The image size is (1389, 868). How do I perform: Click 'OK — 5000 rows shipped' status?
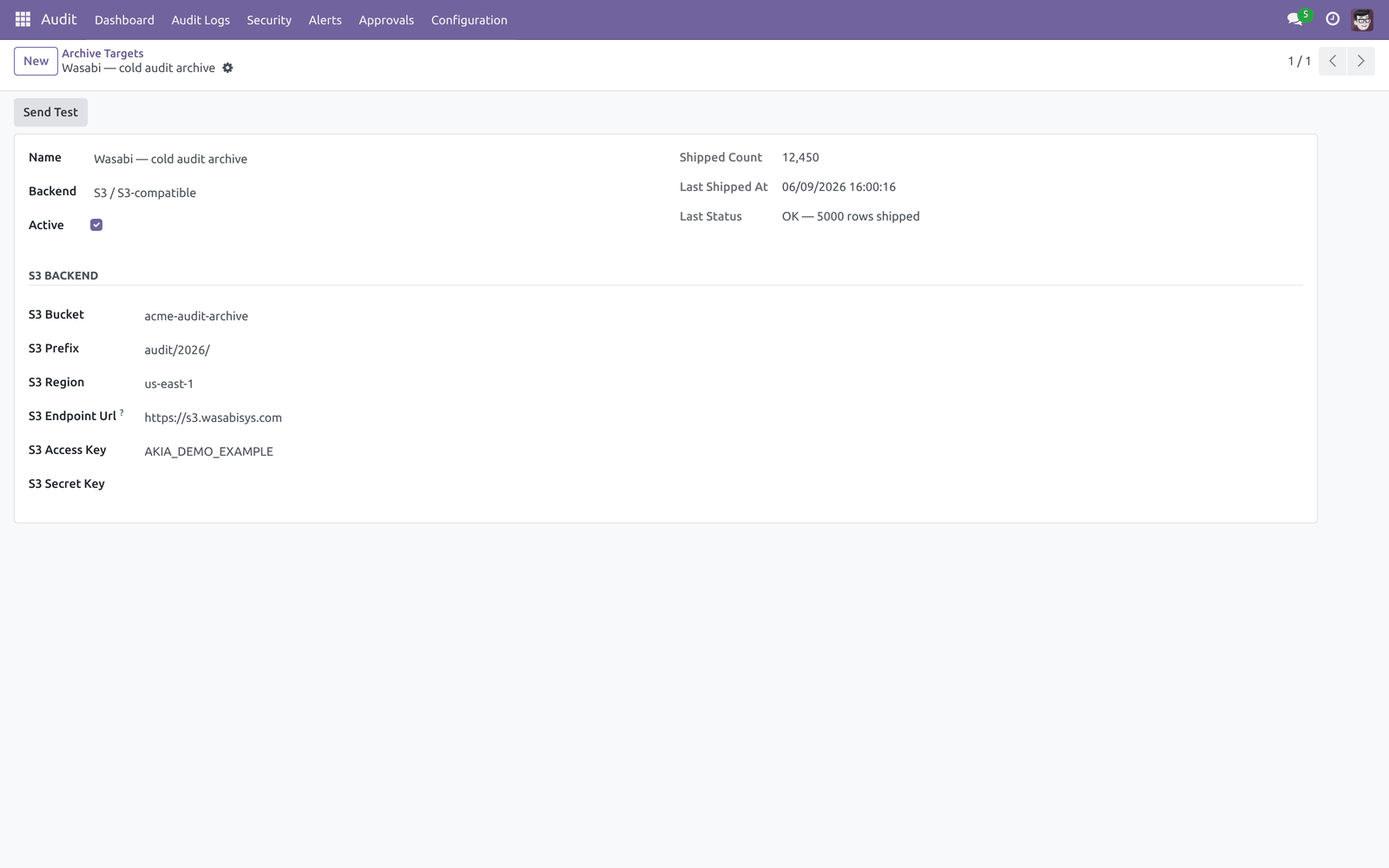851,216
